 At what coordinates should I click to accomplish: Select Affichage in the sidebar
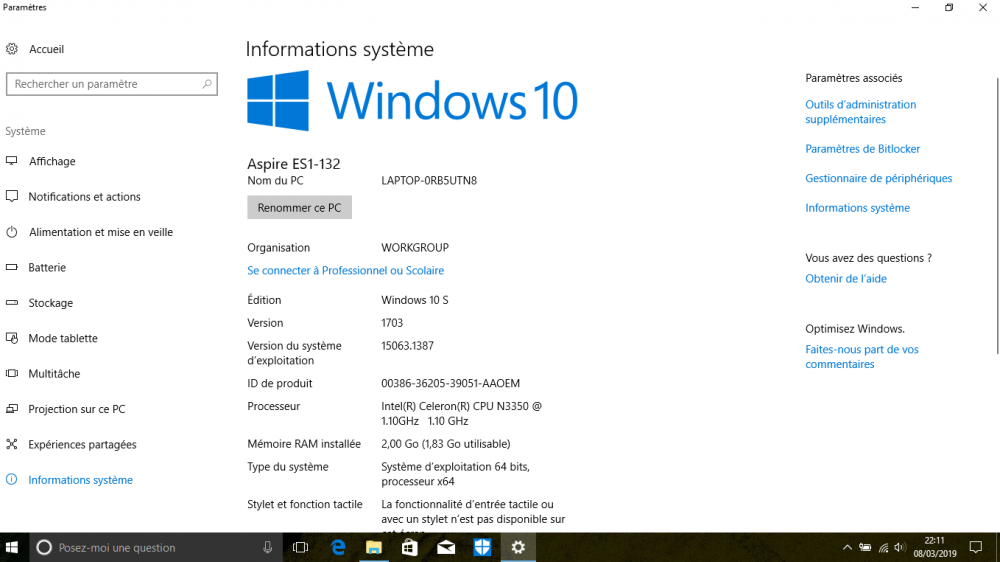point(52,161)
